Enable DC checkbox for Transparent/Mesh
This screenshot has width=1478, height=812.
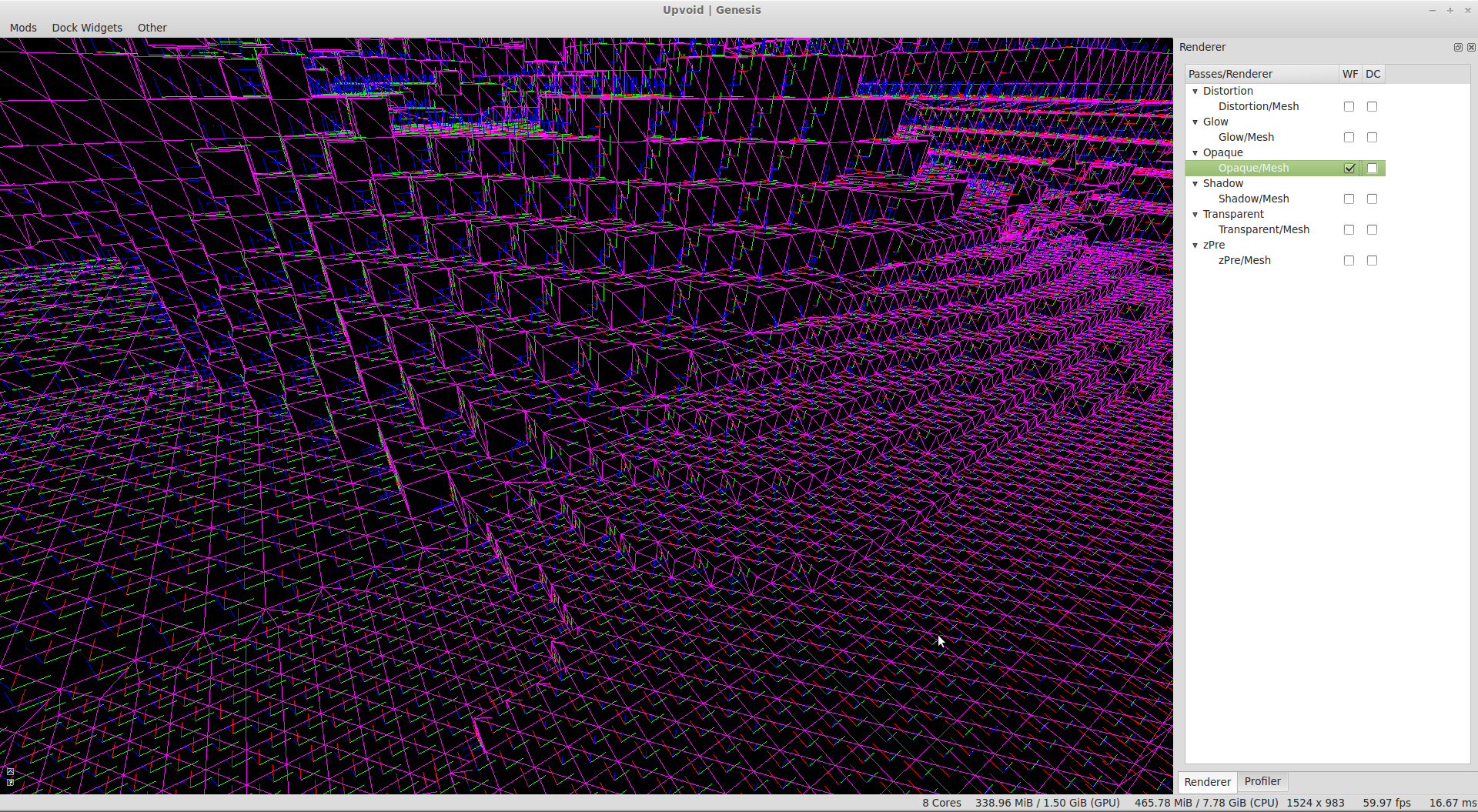point(1372,229)
